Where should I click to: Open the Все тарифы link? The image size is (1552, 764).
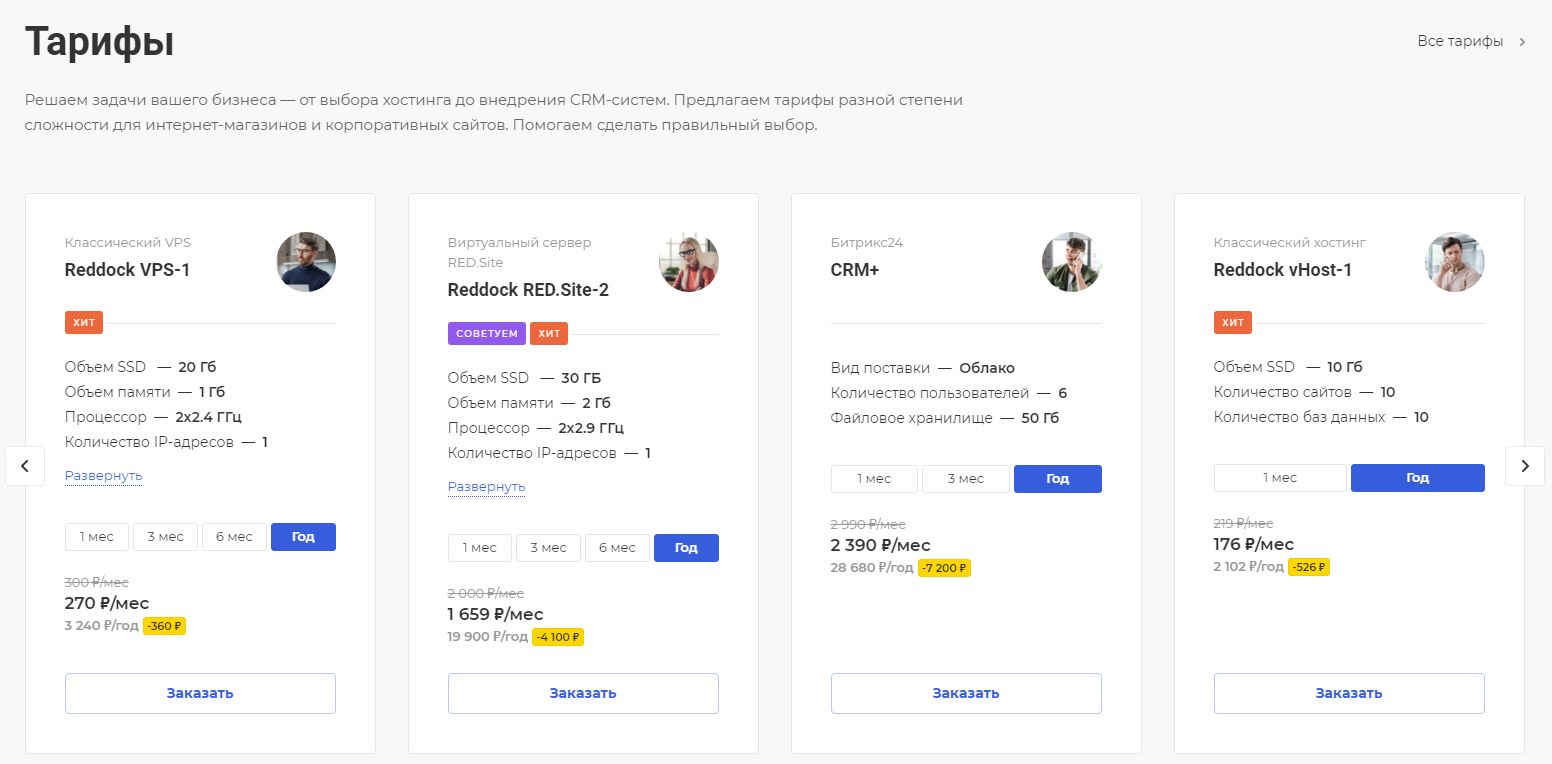point(1460,42)
